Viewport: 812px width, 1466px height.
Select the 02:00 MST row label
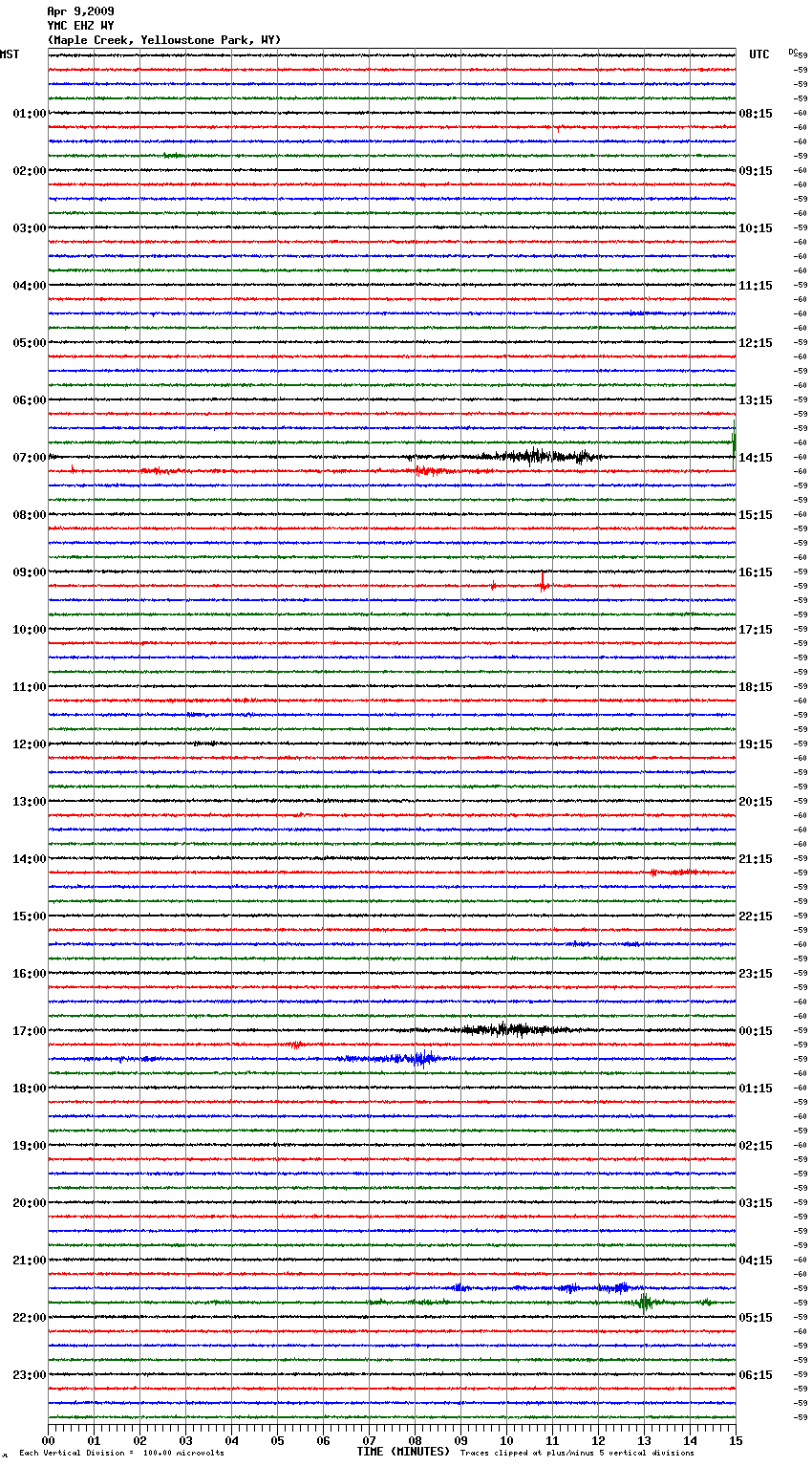[x=30, y=171]
